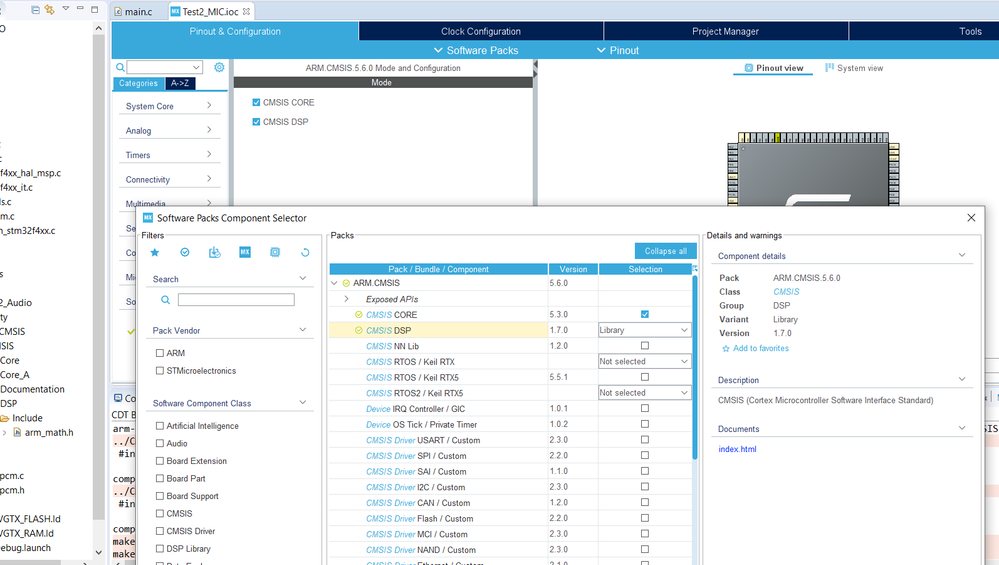The image size is (999, 565).
Task: Expand the Analog category
Action: (169, 130)
